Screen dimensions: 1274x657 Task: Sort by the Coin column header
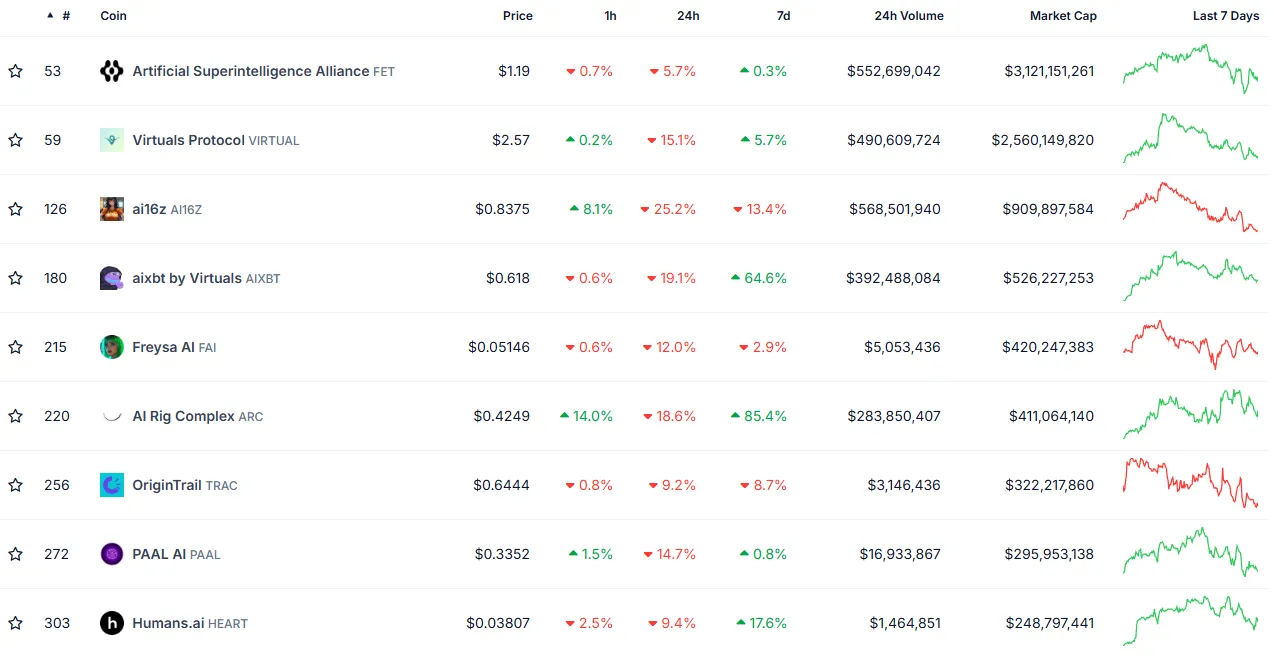(114, 16)
